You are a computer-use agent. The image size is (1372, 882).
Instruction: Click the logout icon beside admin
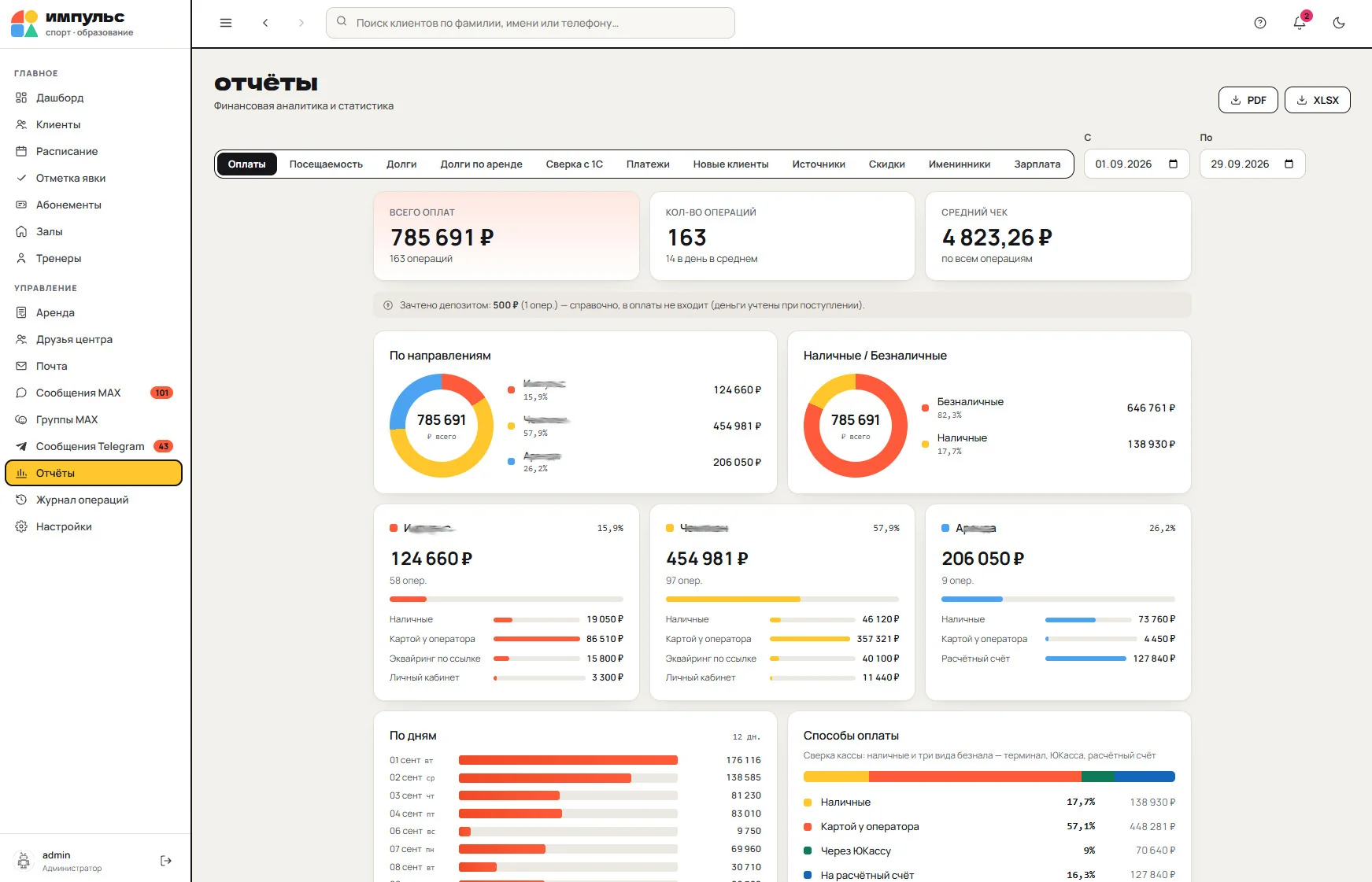tap(166, 861)
